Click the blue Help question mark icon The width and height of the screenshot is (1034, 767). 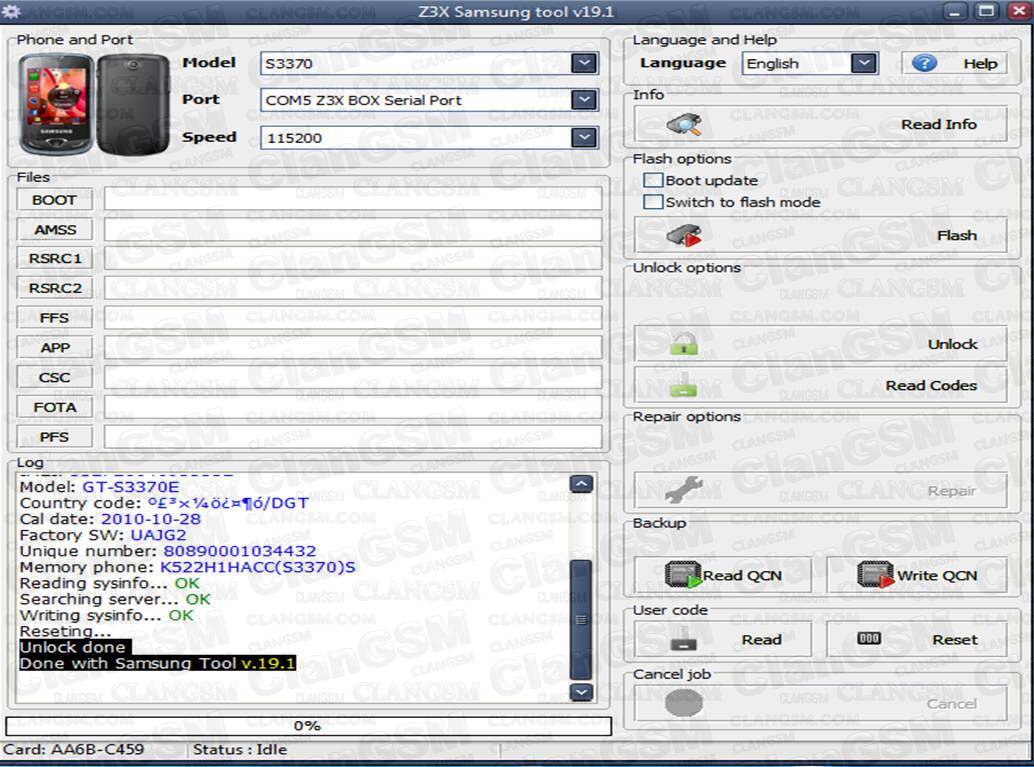(924, 63)
